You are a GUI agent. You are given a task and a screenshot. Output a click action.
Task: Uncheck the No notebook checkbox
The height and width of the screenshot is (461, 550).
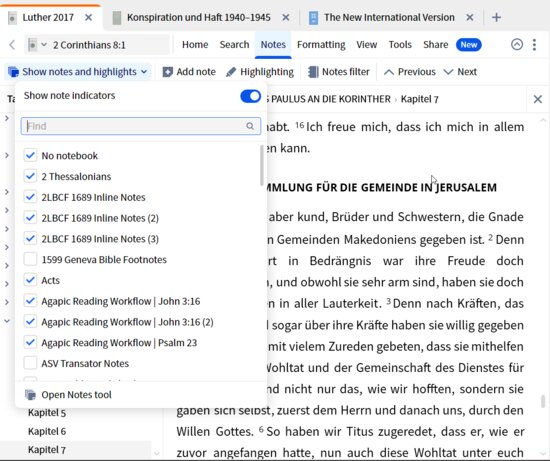(x=30, y=155)
